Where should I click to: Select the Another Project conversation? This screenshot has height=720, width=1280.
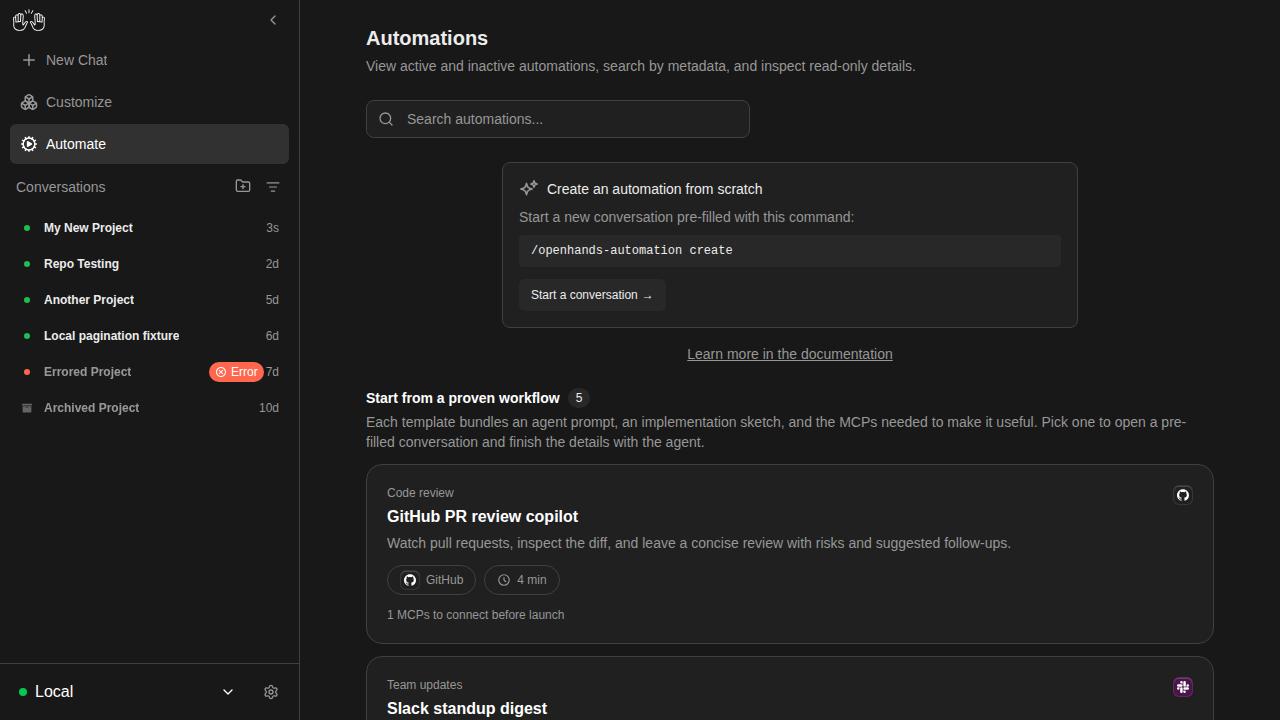[x=149, y=300]
